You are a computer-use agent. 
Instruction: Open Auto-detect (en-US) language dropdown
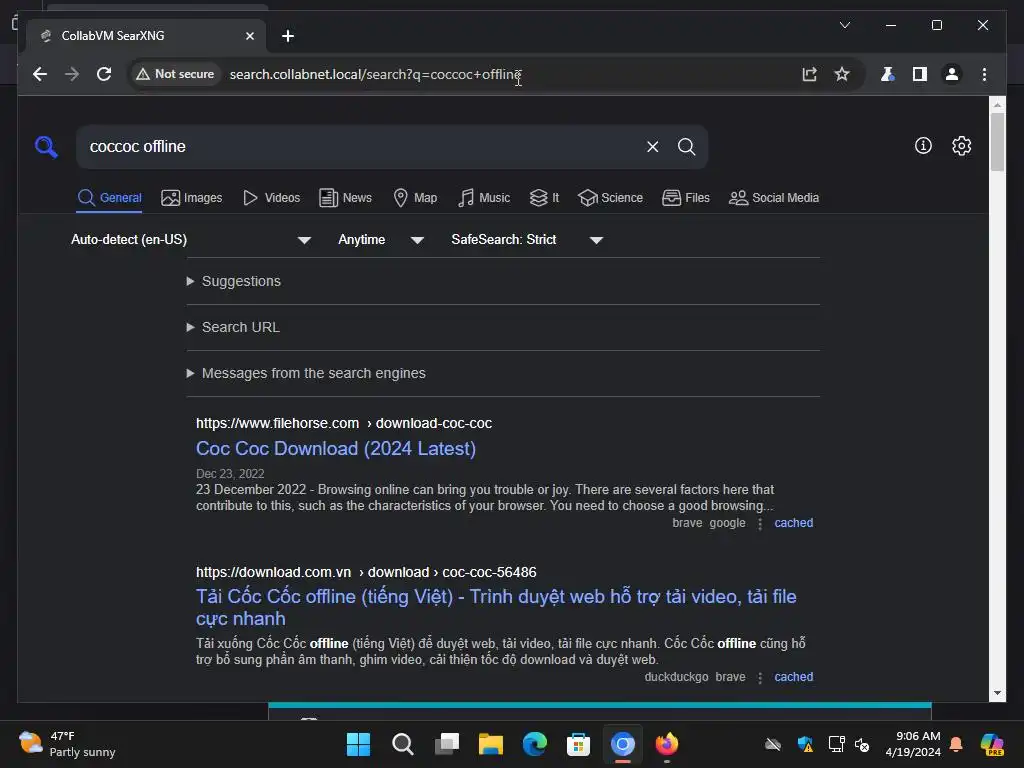coord(191,240)
